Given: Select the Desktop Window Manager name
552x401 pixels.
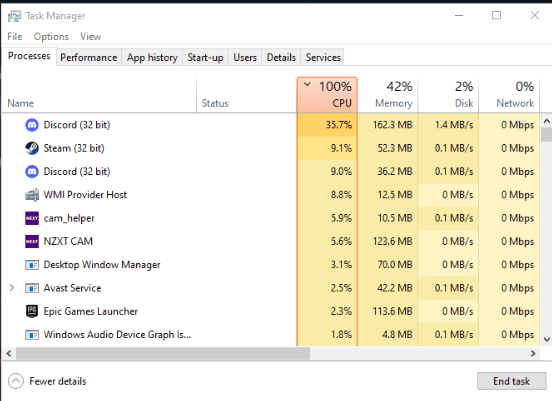Looking at the screenshot, I should pos(102,265).
